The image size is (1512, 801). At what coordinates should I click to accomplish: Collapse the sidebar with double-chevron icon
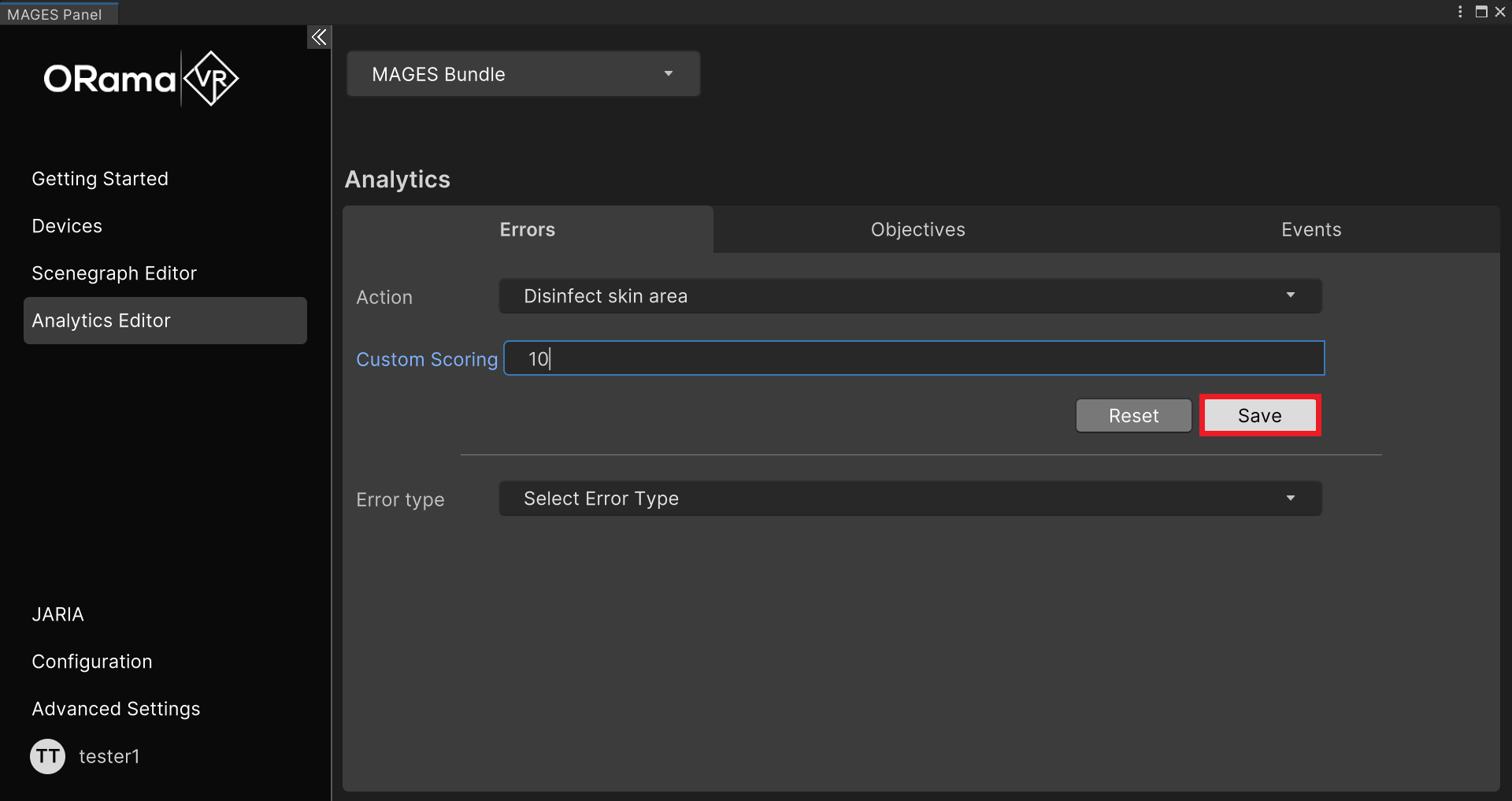pyautogui.click(x=318, y=37)
